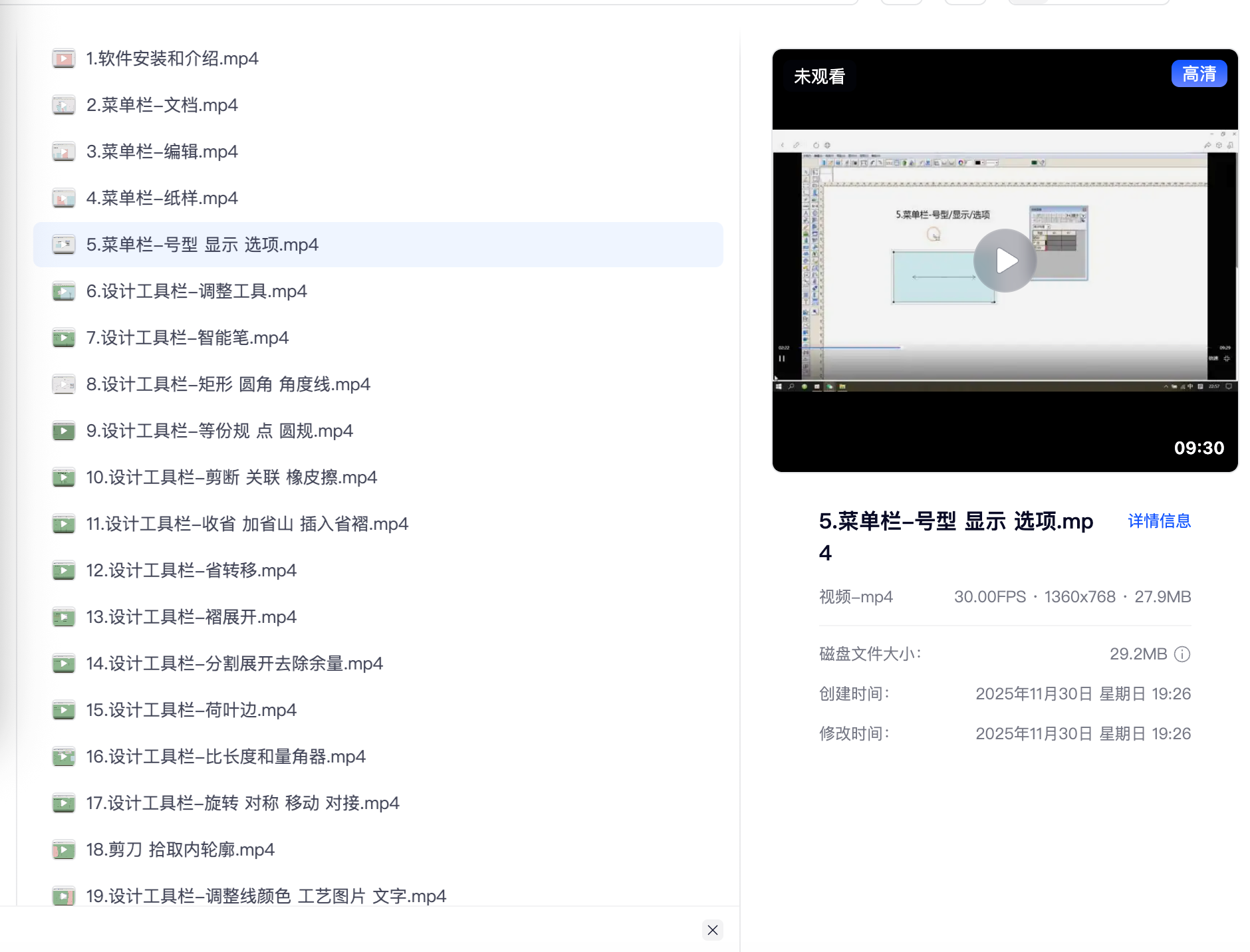Click the 09:30 duration label on the video
Image resolution: width=1250 pixels, height=952 pixels.
coord(1199,448)
